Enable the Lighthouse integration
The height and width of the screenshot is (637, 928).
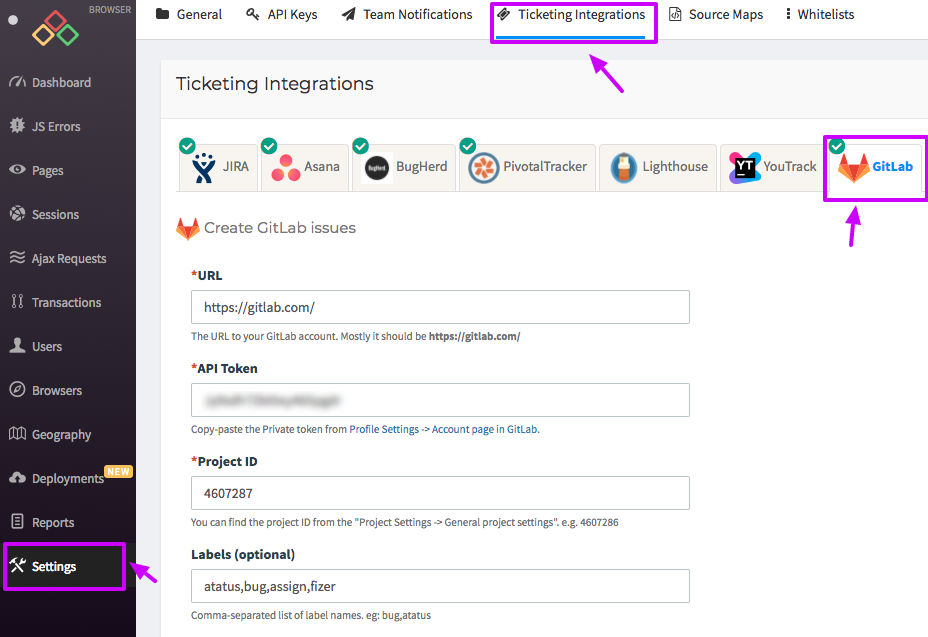657,167
